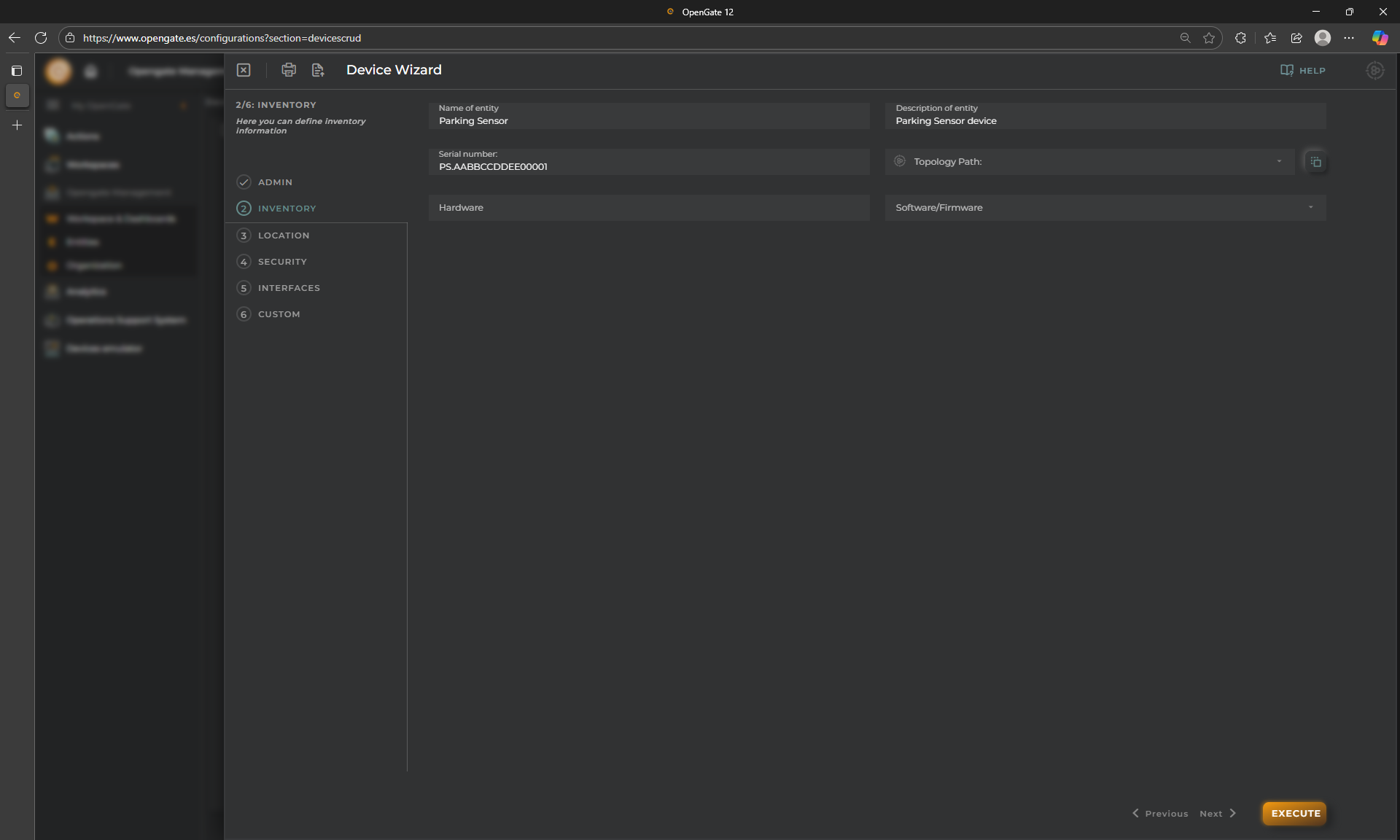Screen dimensions: 1400x840
Task: Click Next to advance the wizard
Action: (x=1218, y=814)
